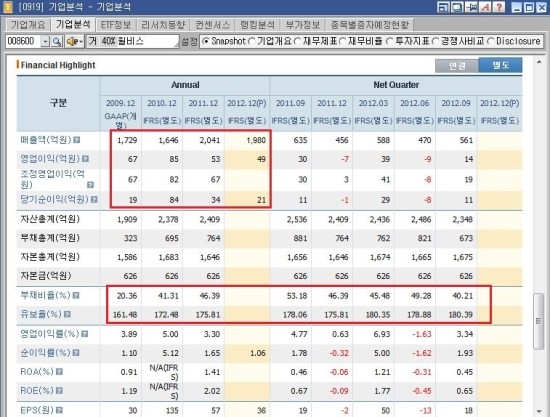
Task: Switch to the 기업개요 tab
Action: [x=28, y=25]
